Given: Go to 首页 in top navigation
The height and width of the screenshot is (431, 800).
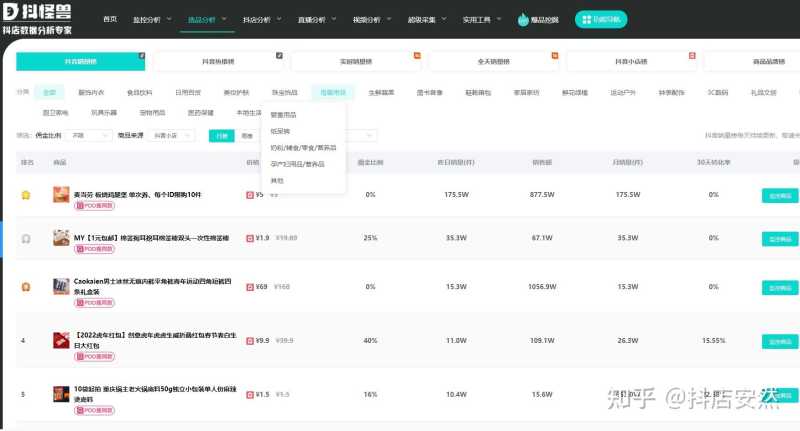Looking at the screenshot, I should pyautogui.click(x=110, y=19).
